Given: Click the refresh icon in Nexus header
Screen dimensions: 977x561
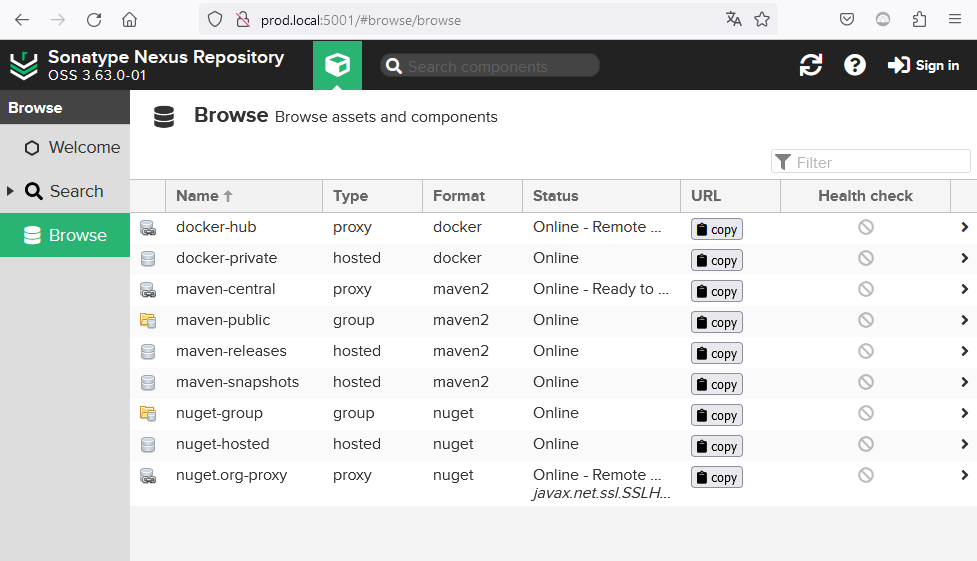Looking at the screenshot, I should (x=811, y=65).
